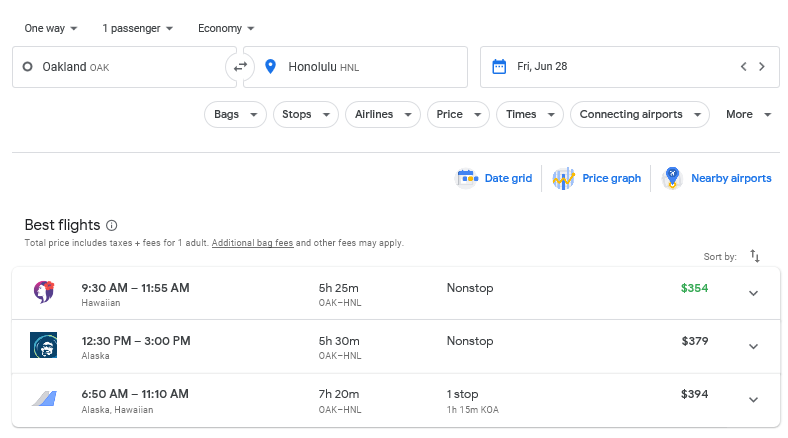Go to previous departure date
This screenshot has width=788, height=438.
click(743, 67)
